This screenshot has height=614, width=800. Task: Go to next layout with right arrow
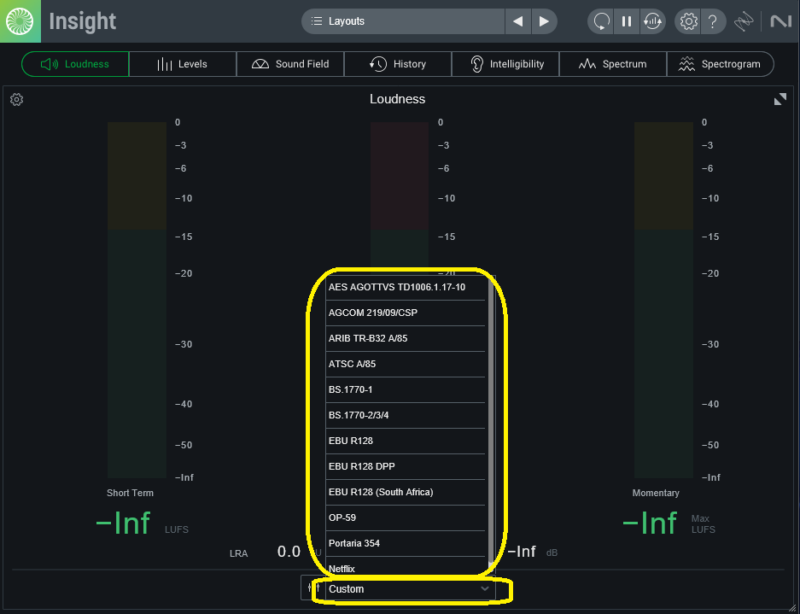pos(543,21)
